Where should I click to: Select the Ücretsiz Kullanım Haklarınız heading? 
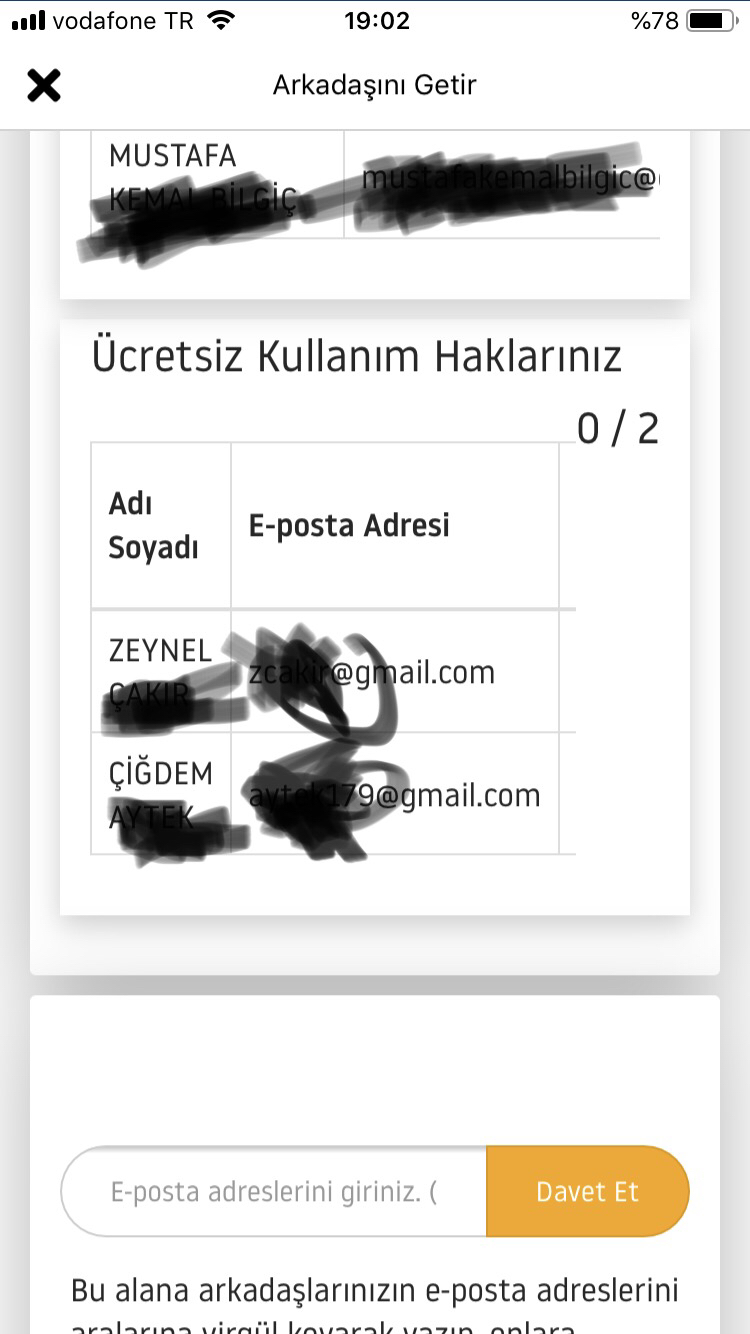click(x=357, y=357)
